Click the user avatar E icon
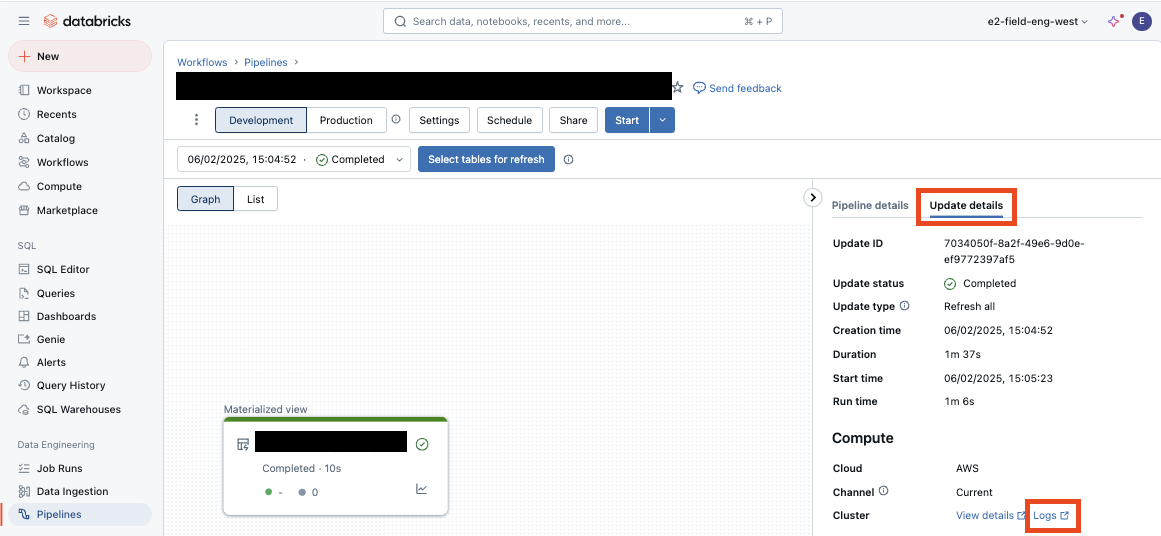The width and height of the screenshot is (1161, 536). pos(1141,21)
